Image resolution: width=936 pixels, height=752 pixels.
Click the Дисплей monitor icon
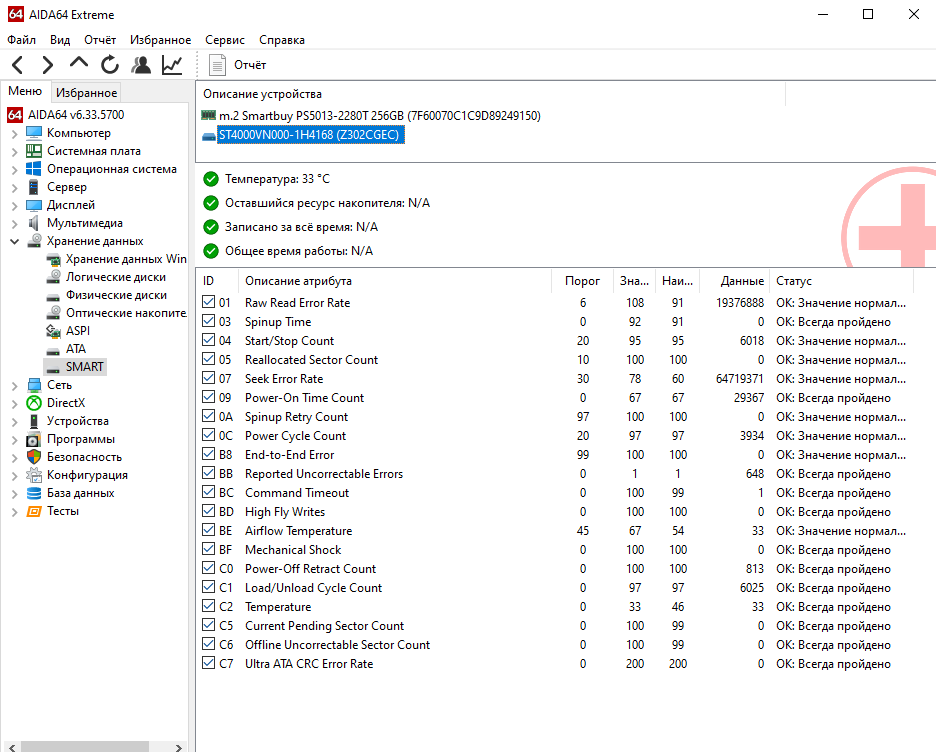point(34,205)
